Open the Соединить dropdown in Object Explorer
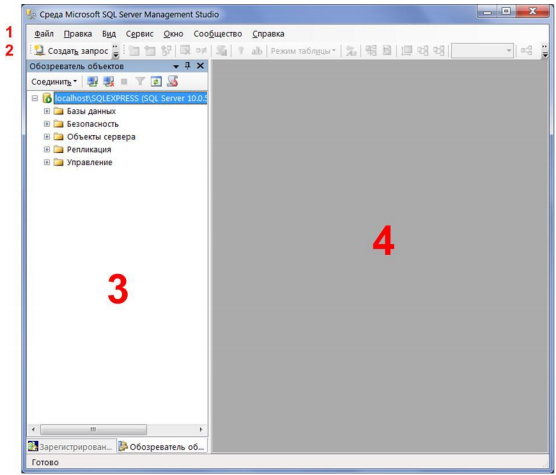556x475 pixels. point(54,82)
